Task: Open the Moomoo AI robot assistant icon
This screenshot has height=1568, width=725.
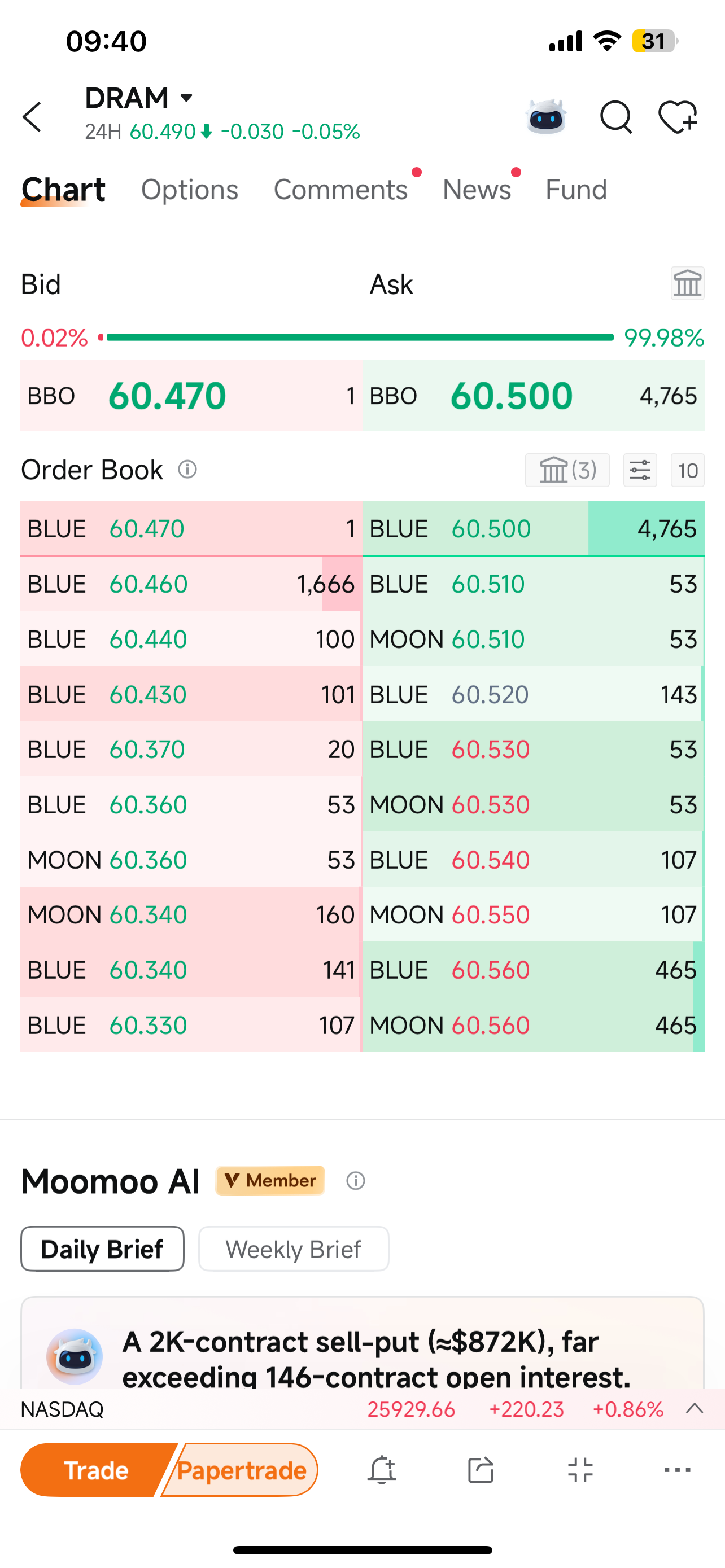Action: [546, 116]
